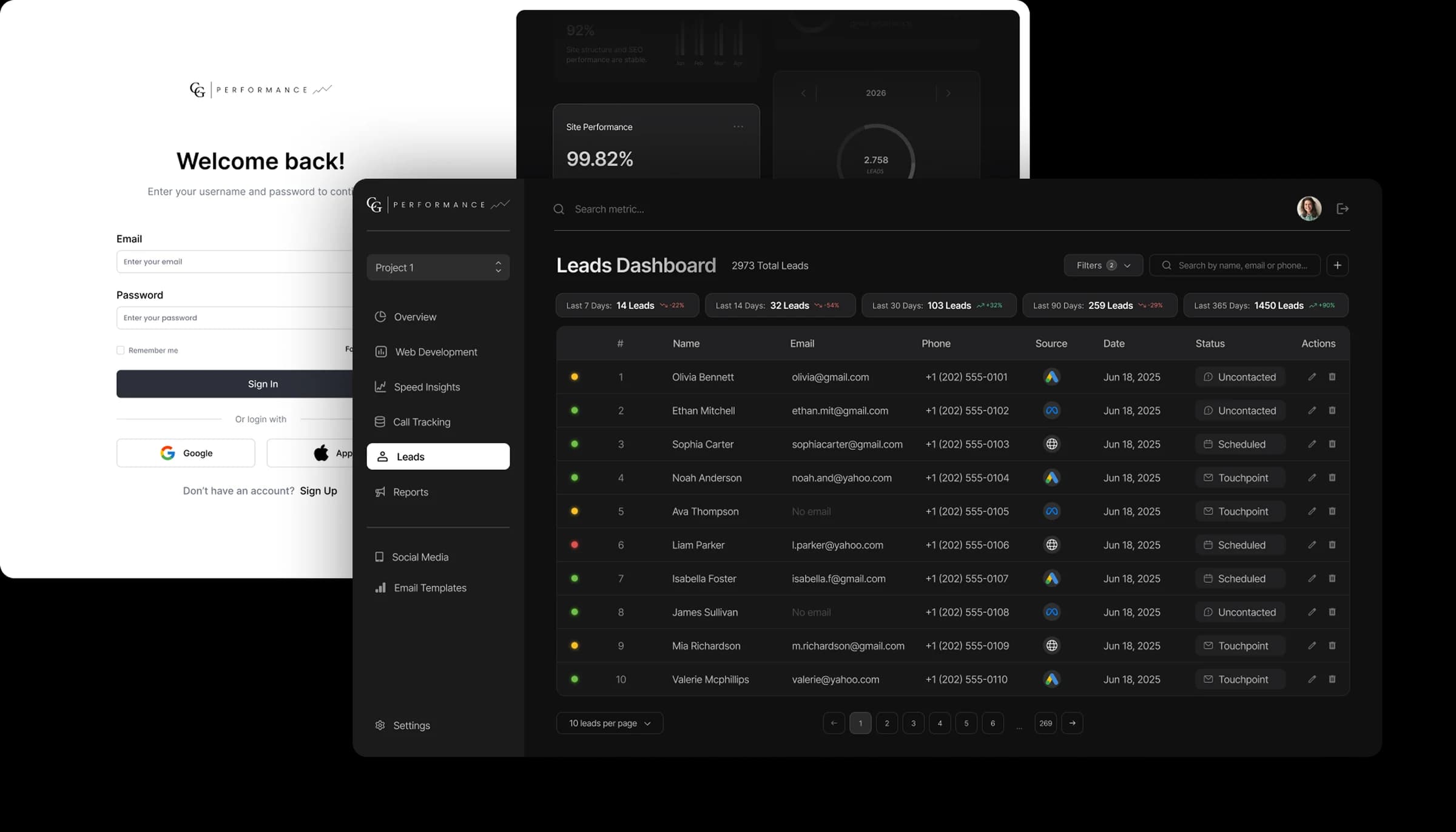The height and width of the screenshot is (832, 1456).
Task: Click the Sign In button
Action: click(235, 384)
